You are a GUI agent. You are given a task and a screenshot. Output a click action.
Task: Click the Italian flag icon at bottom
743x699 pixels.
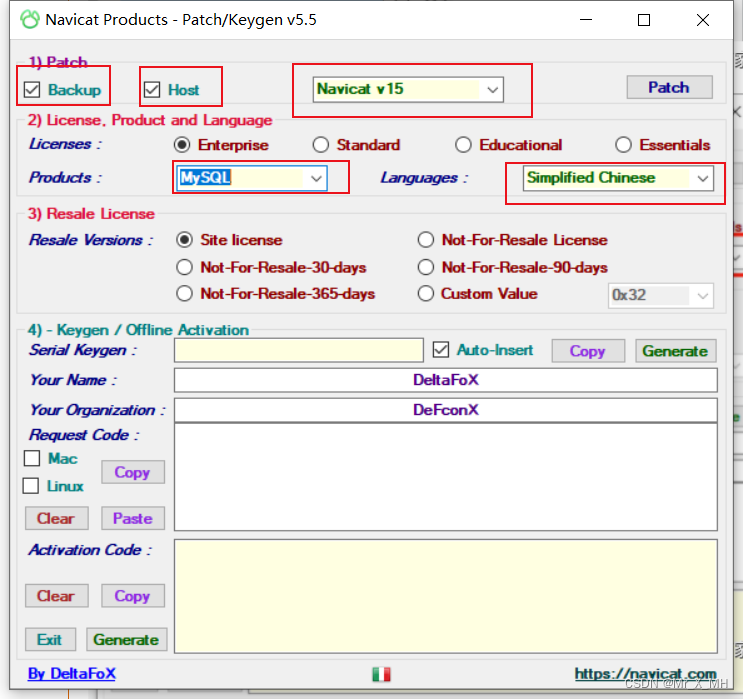pyautogui.click(x=381, y=674)
